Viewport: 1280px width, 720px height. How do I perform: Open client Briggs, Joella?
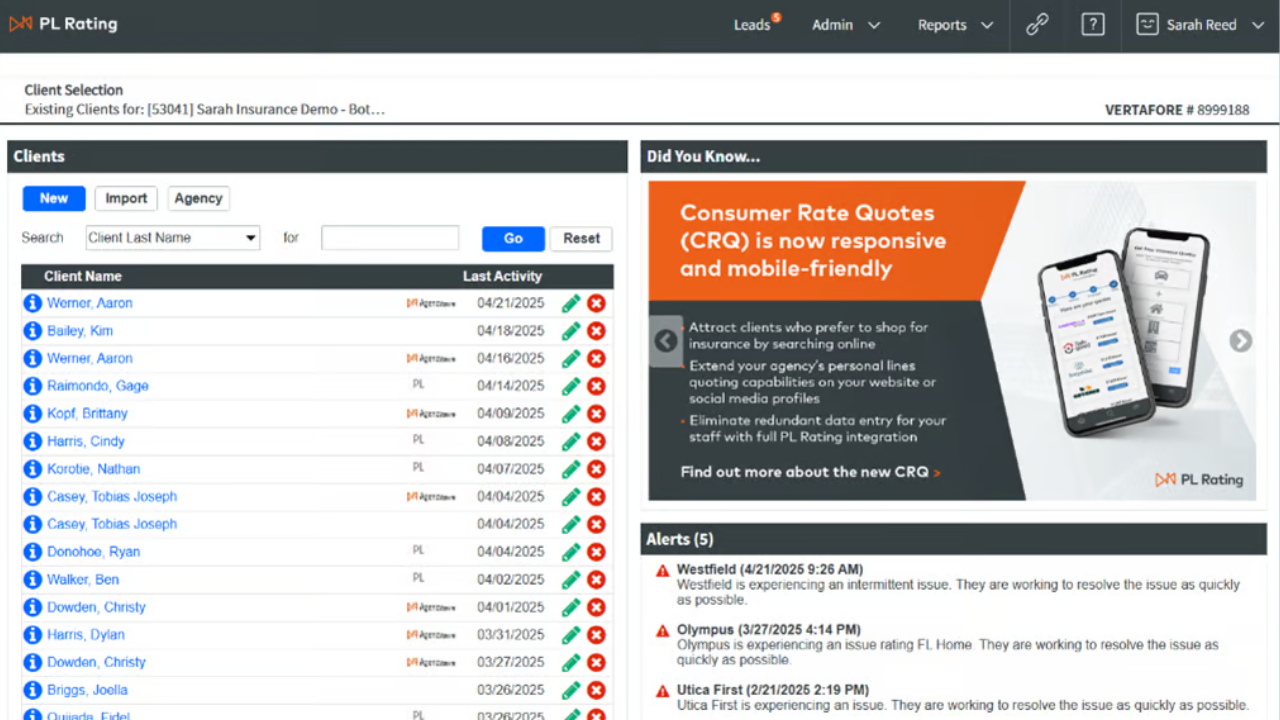(87, 690)
